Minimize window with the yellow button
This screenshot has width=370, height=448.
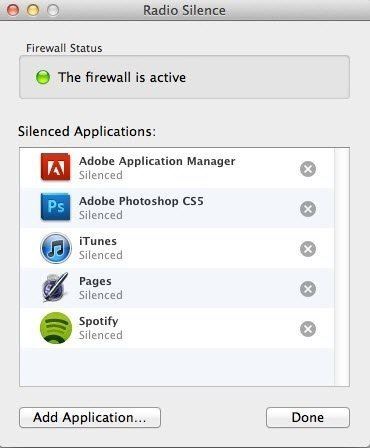pyautogui.click(x=33, y=10)
